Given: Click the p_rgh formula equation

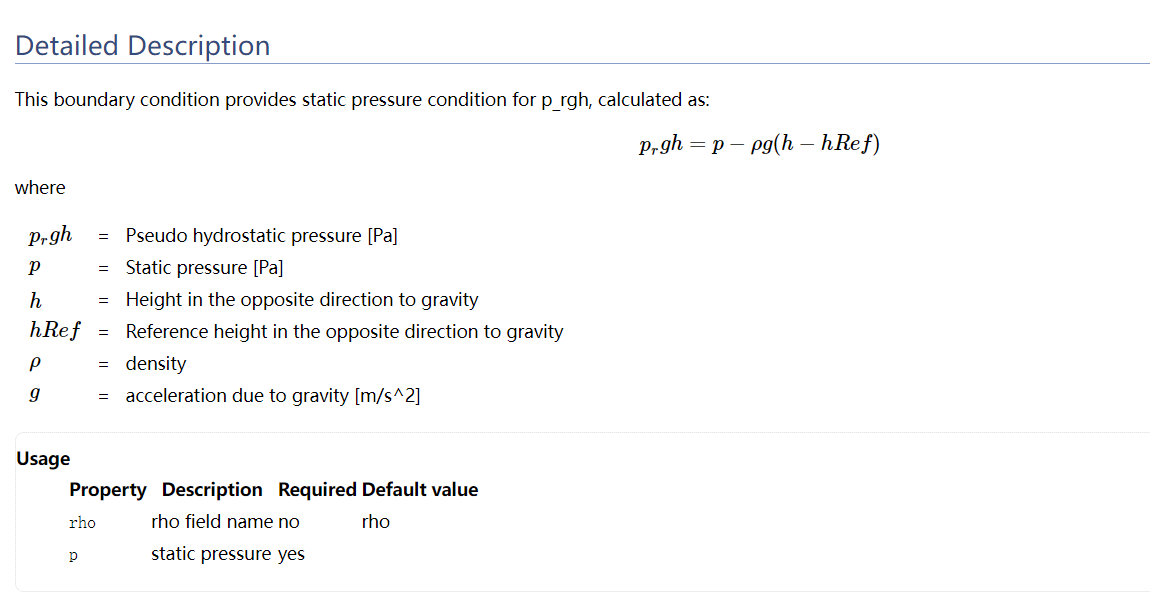Looking at the screenshot, I should (x=759, y=144).
